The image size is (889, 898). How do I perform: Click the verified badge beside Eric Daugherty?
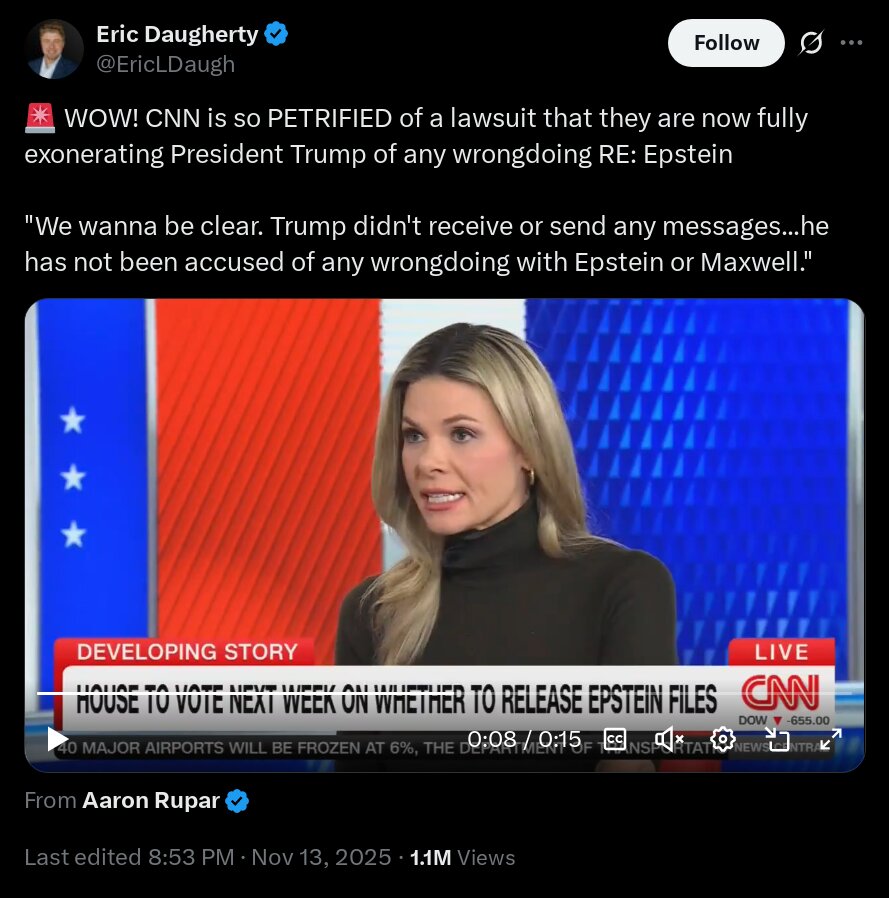(276, 34)
